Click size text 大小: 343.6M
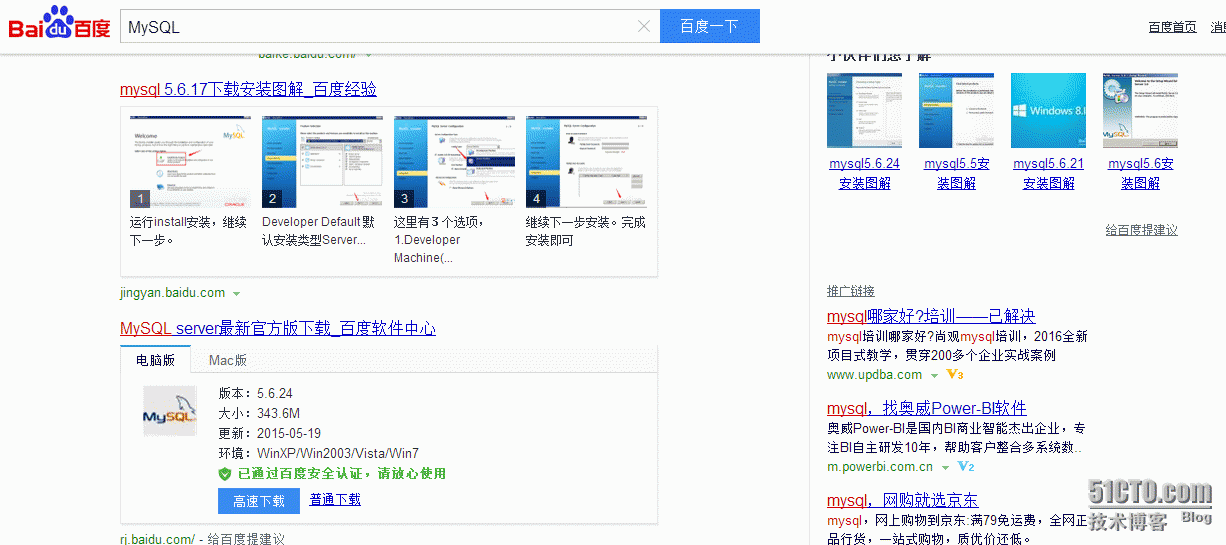The height and width of the screenshot is (545, 1226). click(x=260, y=414)
